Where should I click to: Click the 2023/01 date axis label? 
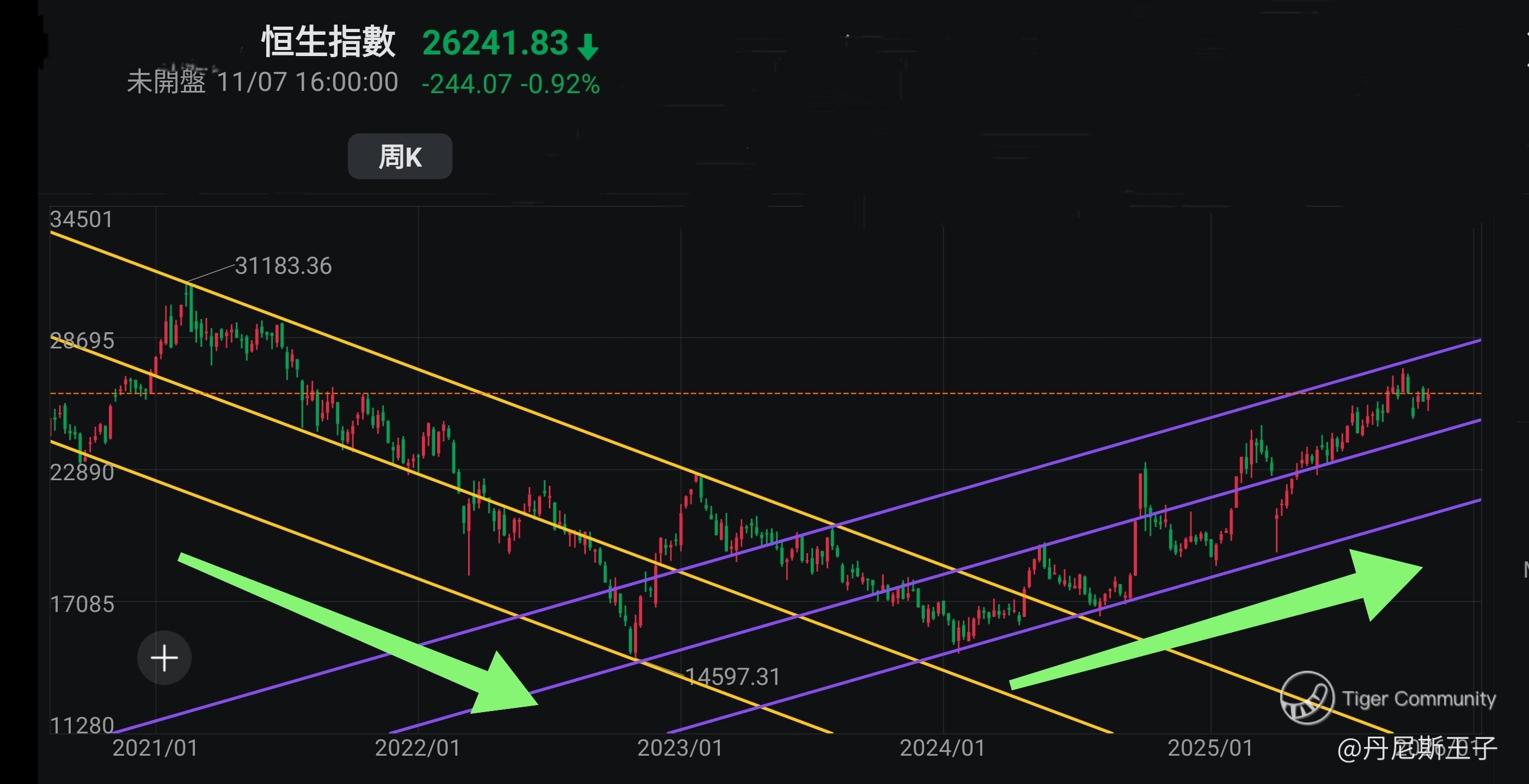680,748
